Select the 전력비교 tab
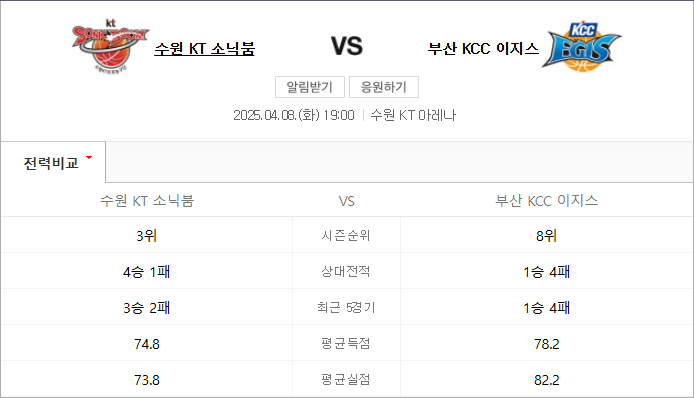 point(53,162)
